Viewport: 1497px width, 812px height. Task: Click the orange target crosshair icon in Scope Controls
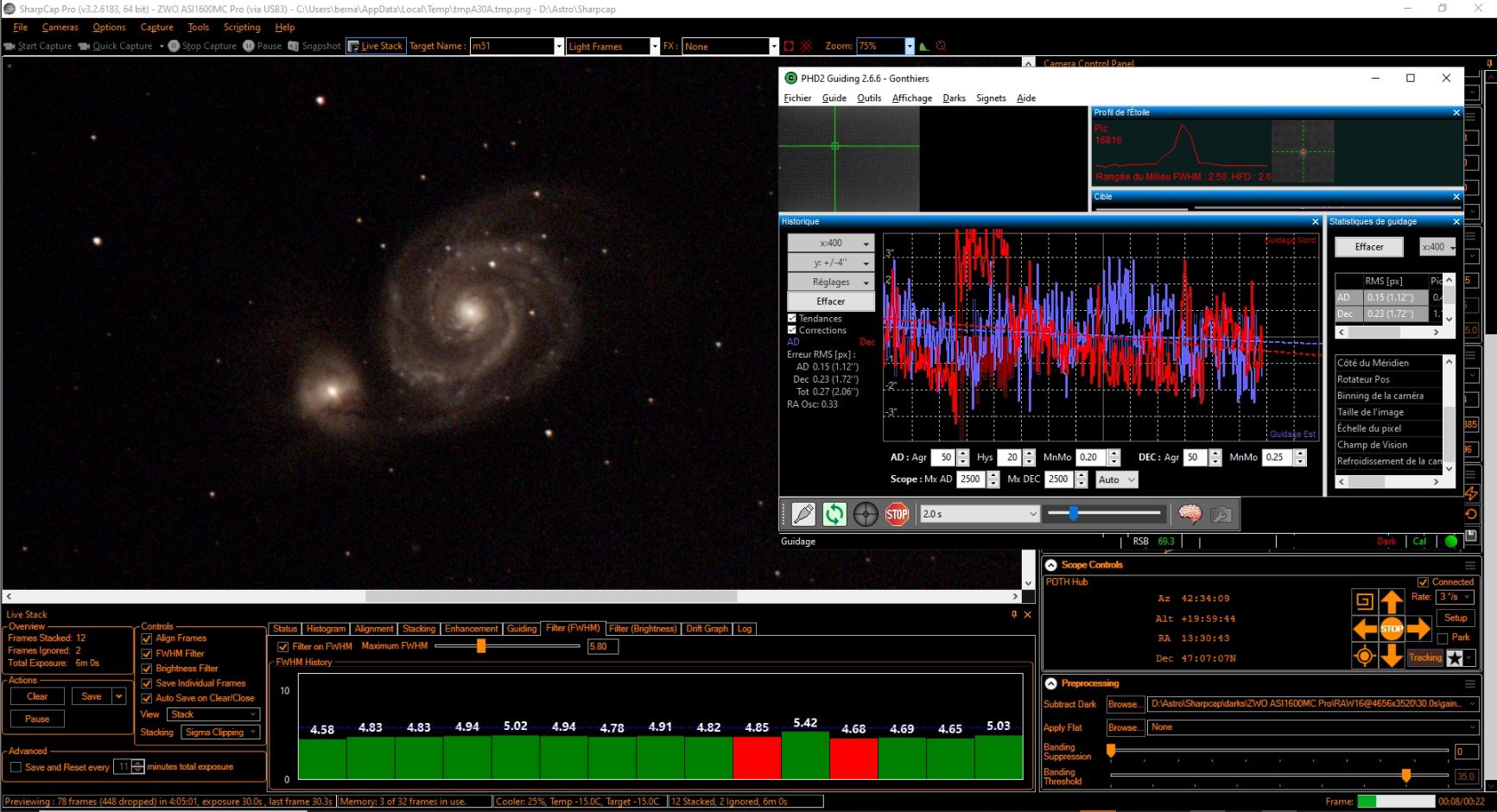pos(1365,657)
